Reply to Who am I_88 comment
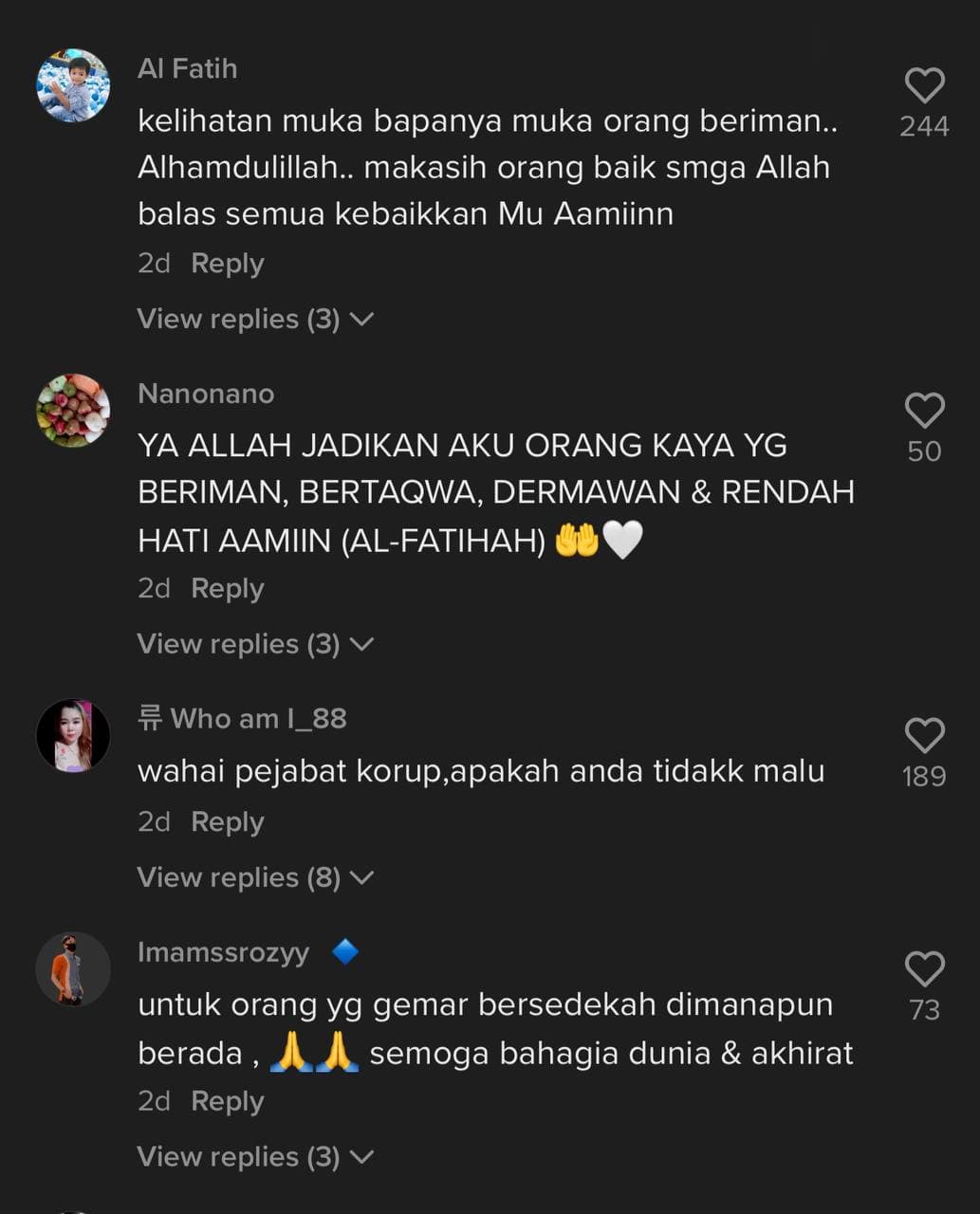 click(x=227, y=822)
